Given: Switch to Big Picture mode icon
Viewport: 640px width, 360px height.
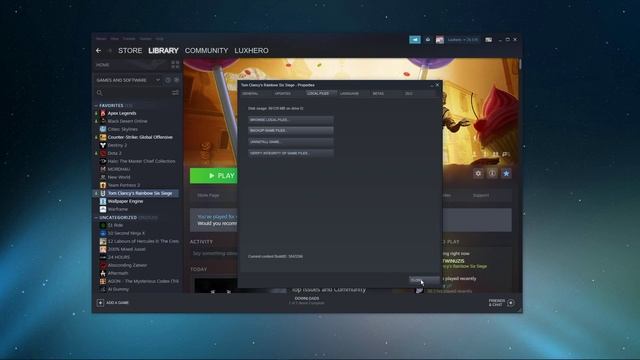Looking at the screenshot, I should [x=489, y=40].
